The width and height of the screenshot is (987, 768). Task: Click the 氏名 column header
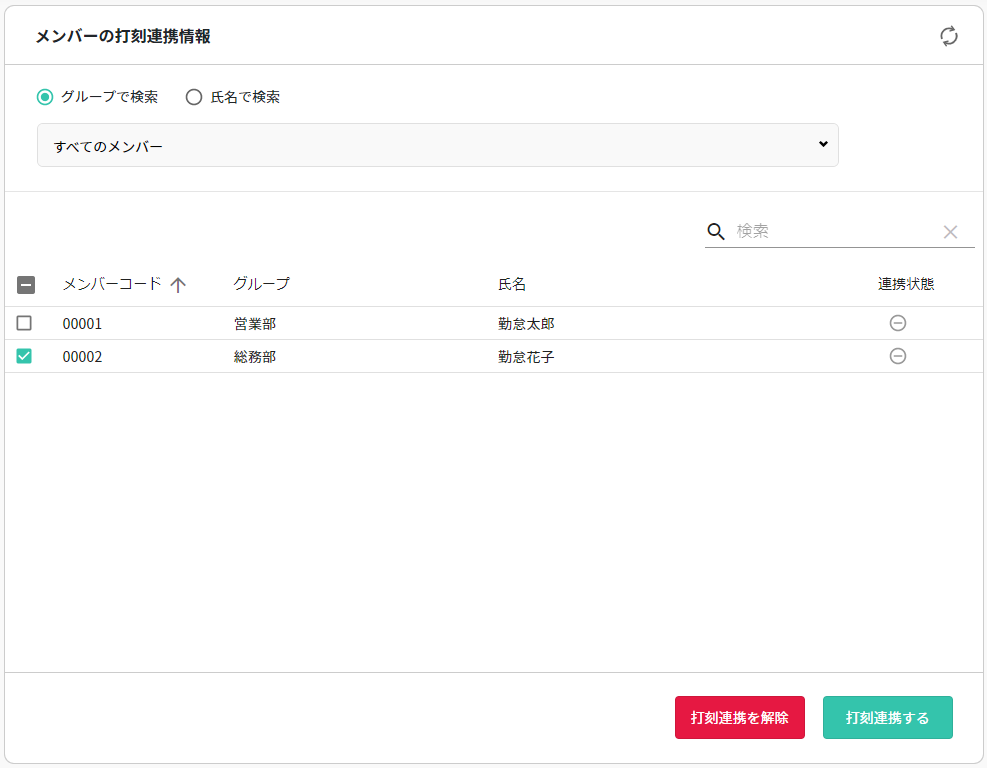[x=512, y=284]
